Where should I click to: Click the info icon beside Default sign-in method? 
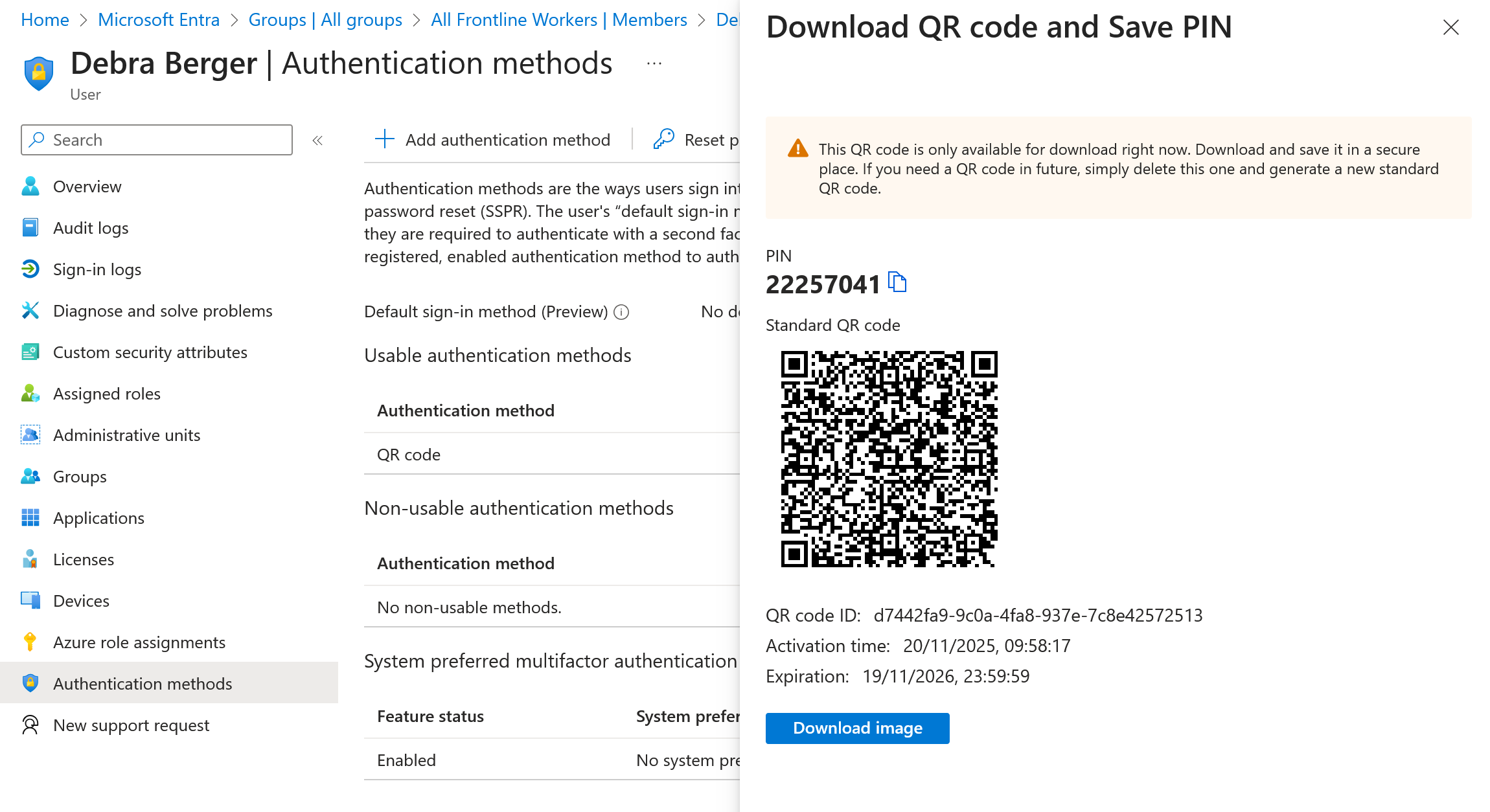[x=621, y=312]
